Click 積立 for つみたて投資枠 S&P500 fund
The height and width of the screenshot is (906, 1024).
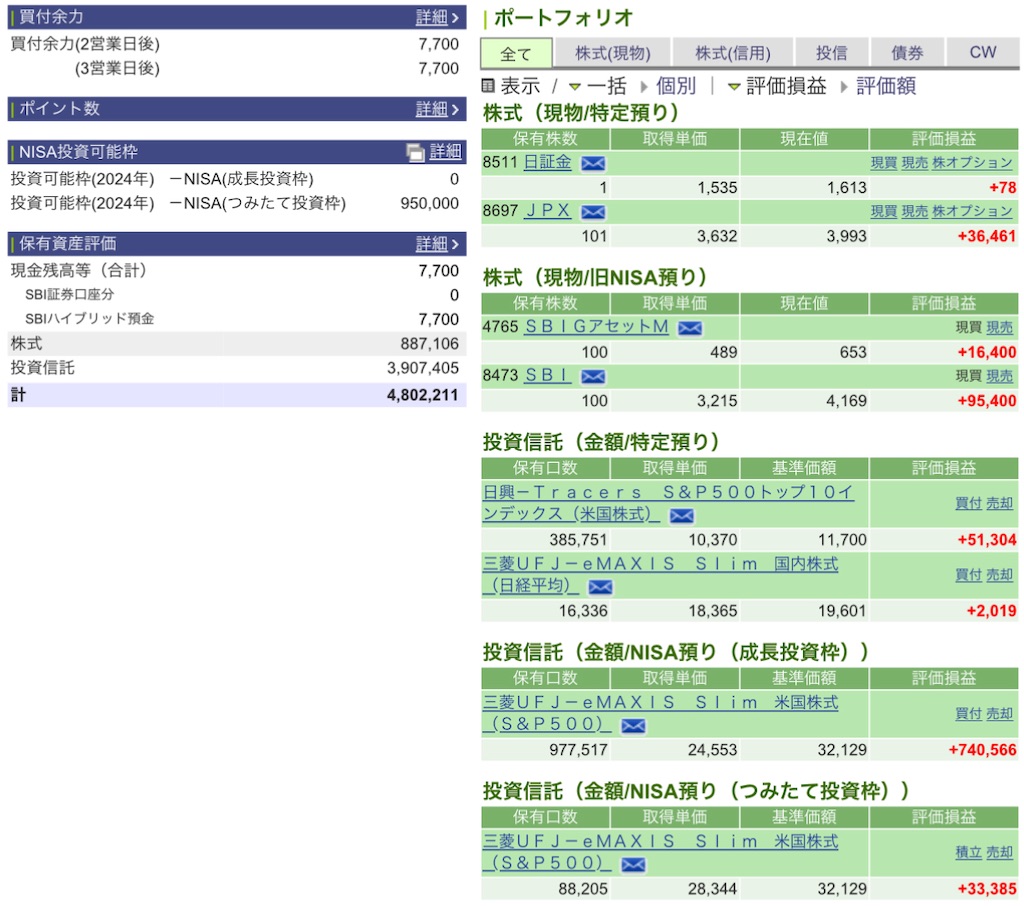(x=968, y=853)
